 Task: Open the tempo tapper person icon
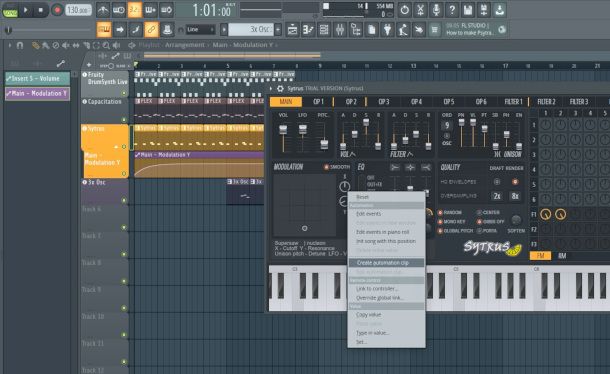pyautogui.click(x=403, y=30)
